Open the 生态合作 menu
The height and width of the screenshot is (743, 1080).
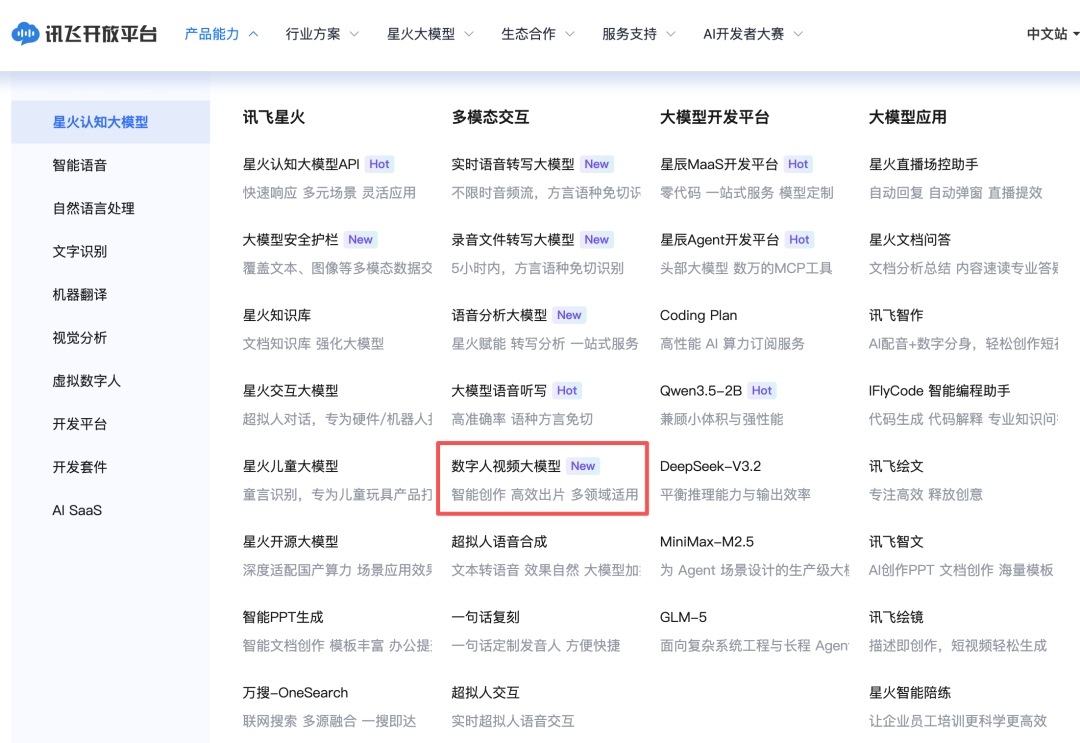(528, 34)
